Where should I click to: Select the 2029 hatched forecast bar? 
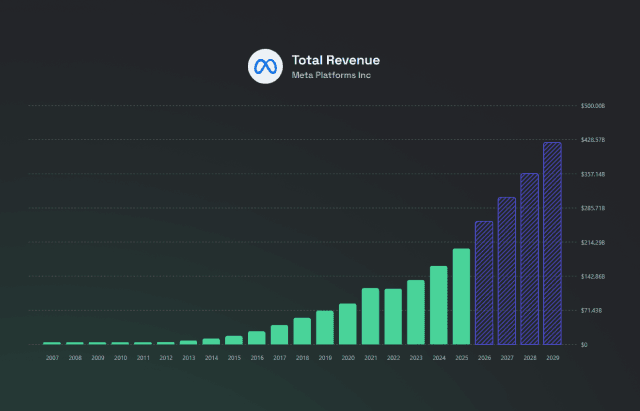[x=552, y=243]
